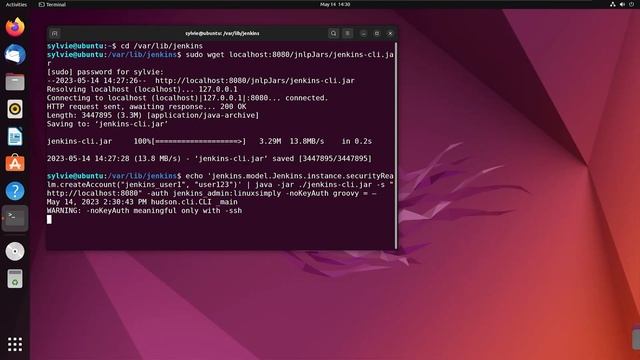Viewport: 640px width, 360px height.
Task: Minimize the terminal window
Action: (363, 33)
